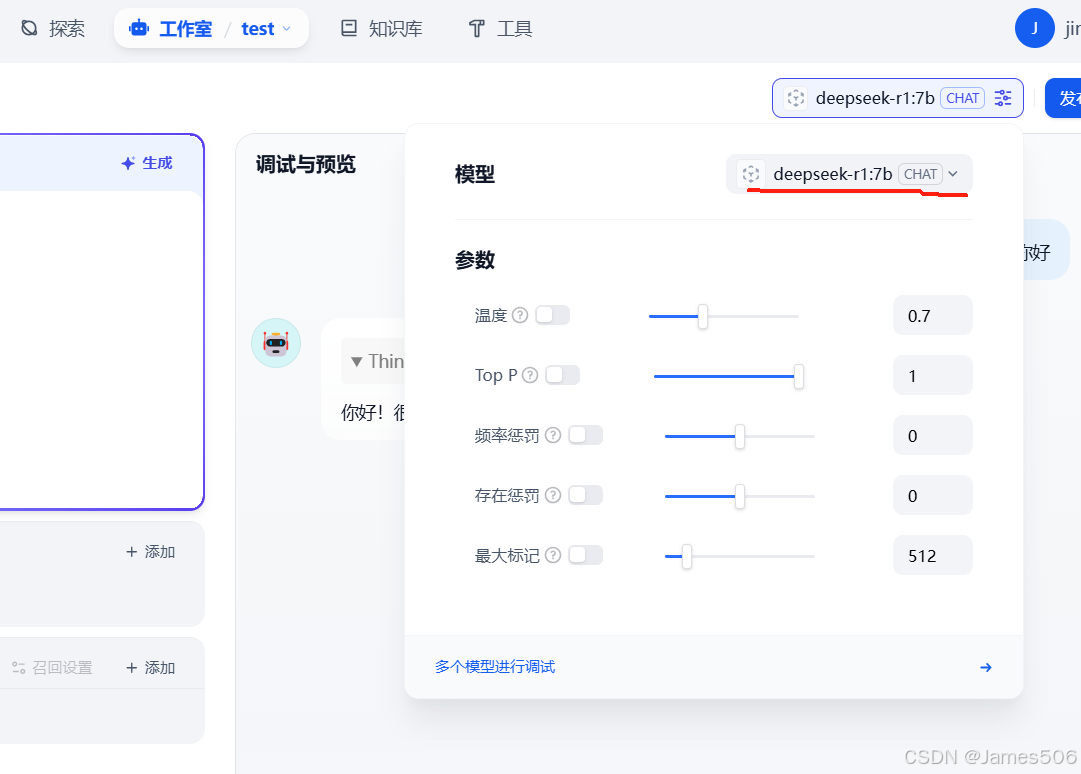Click the 工具 hammer icon

click(476, 28)
